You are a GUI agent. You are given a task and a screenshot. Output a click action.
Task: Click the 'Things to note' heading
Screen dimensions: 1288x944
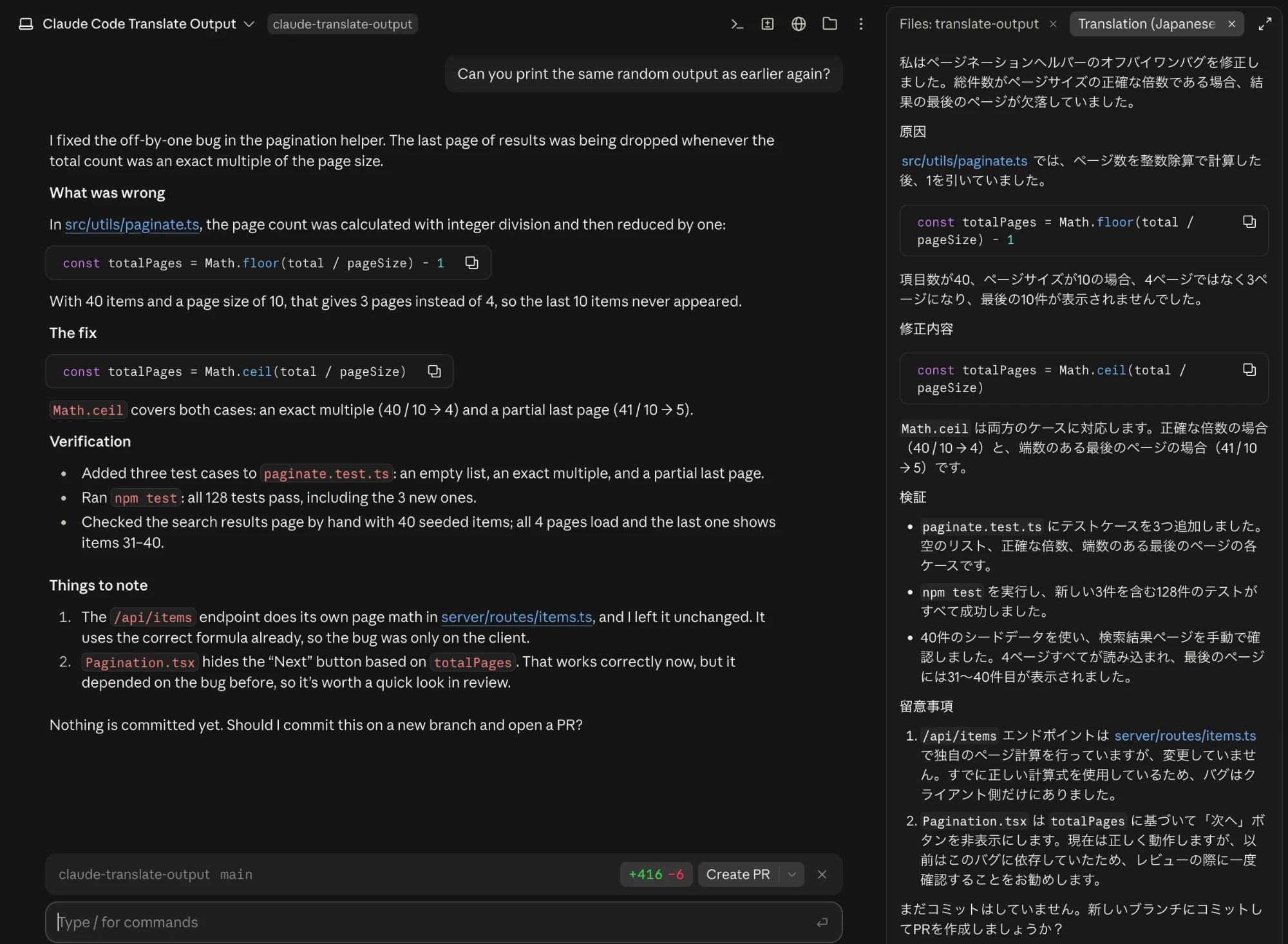(x=99, y=585)
